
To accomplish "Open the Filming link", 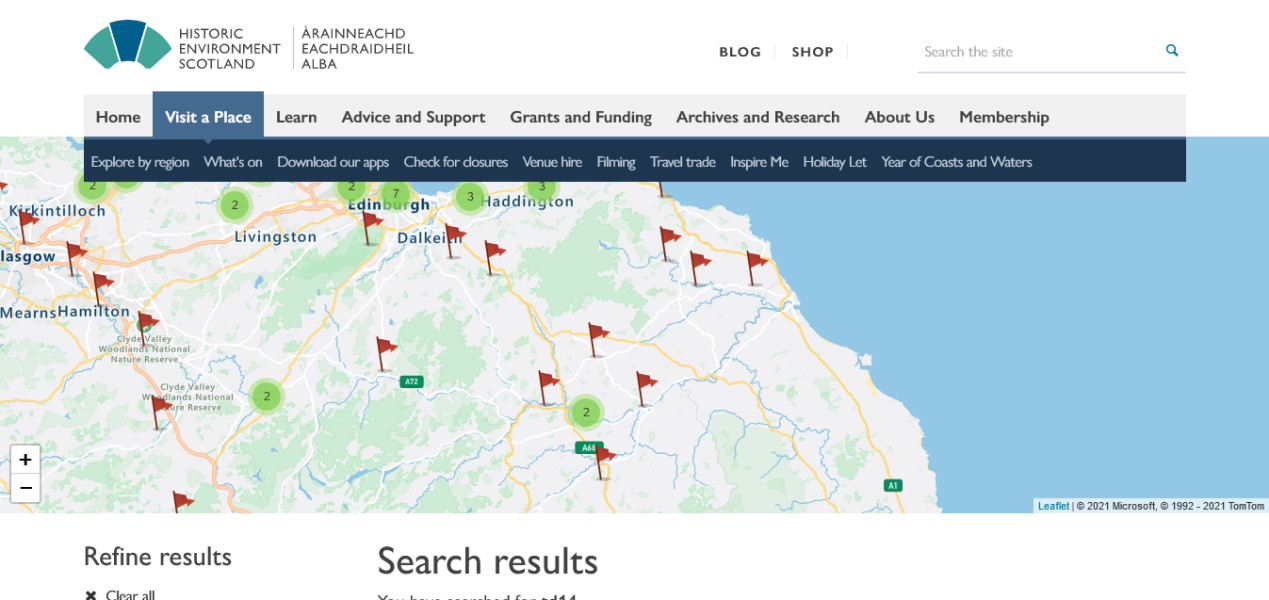I will 616,162.
